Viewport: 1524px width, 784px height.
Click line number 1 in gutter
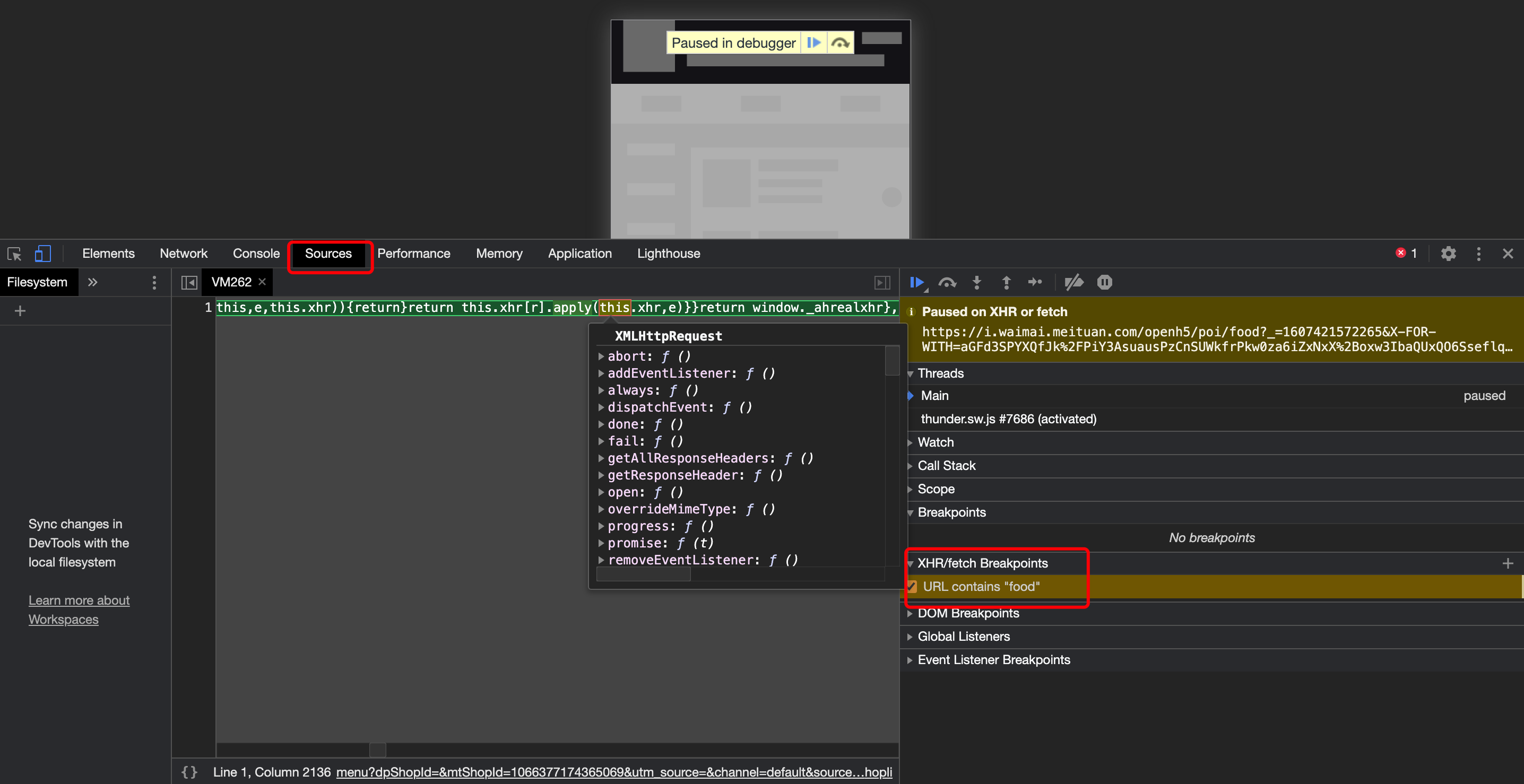click(x=208, y=308)
